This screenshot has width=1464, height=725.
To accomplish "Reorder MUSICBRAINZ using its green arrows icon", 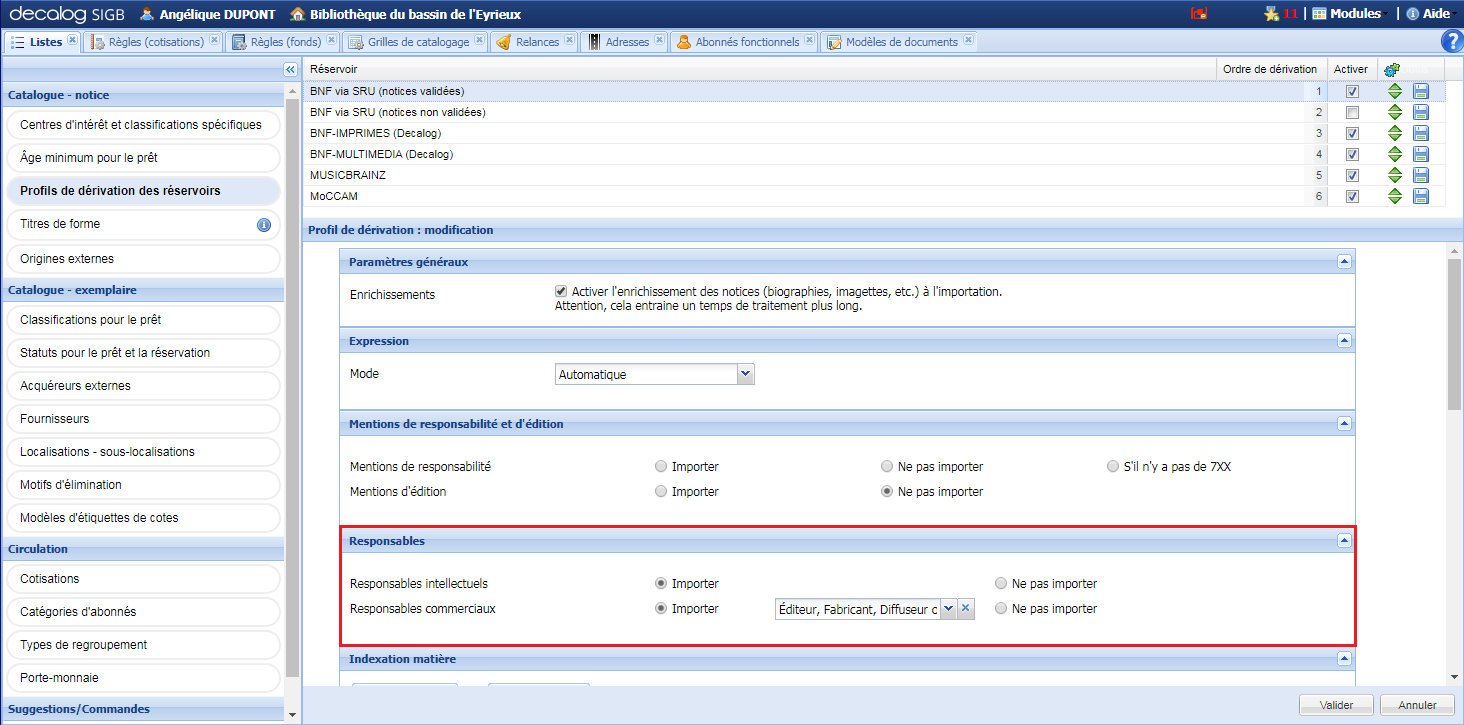I will [1395, 175].
